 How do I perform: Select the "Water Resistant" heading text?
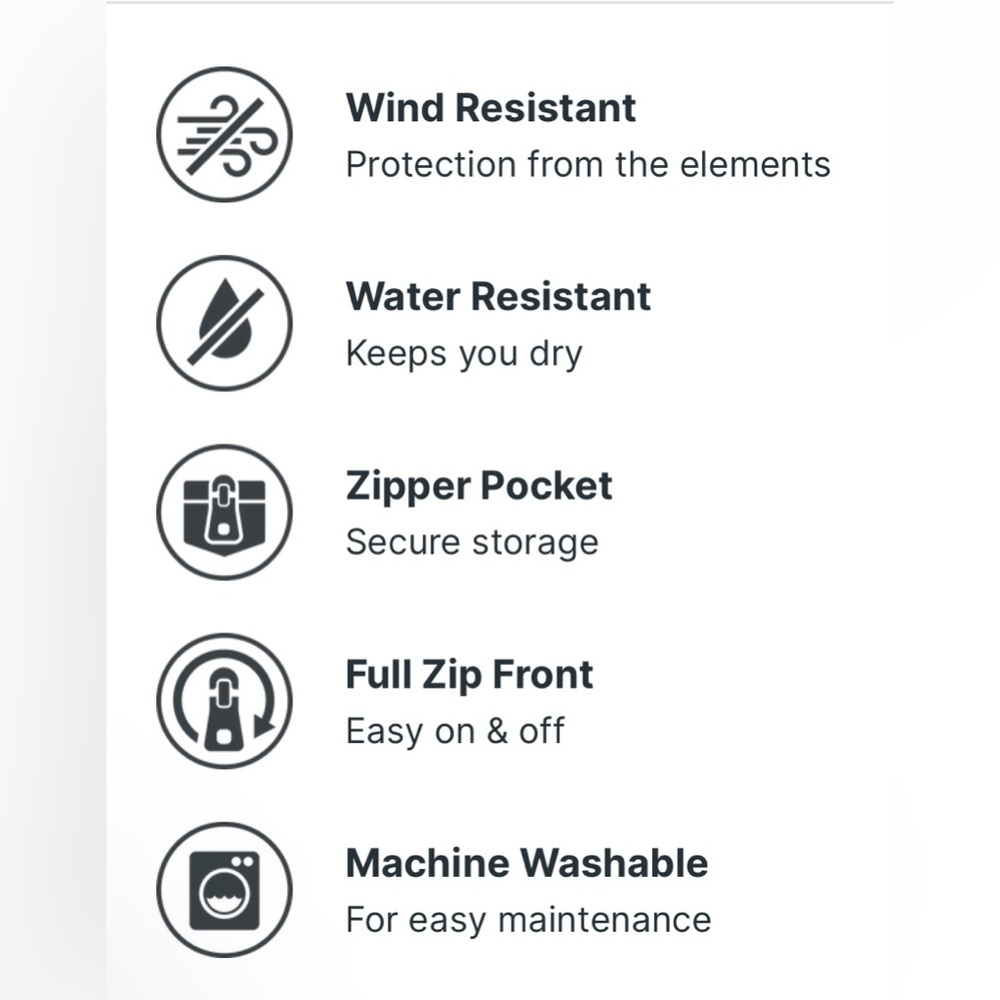tap(498, 297)
